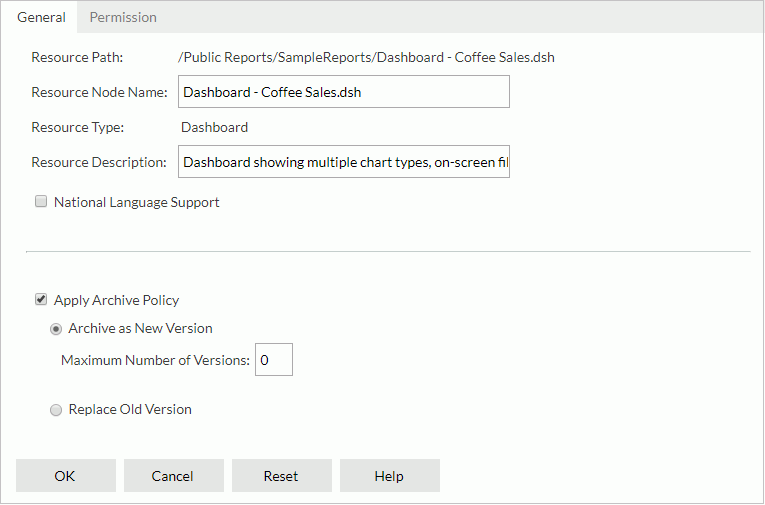
Task: Open Help for this dialog
Action: (390, 476)
